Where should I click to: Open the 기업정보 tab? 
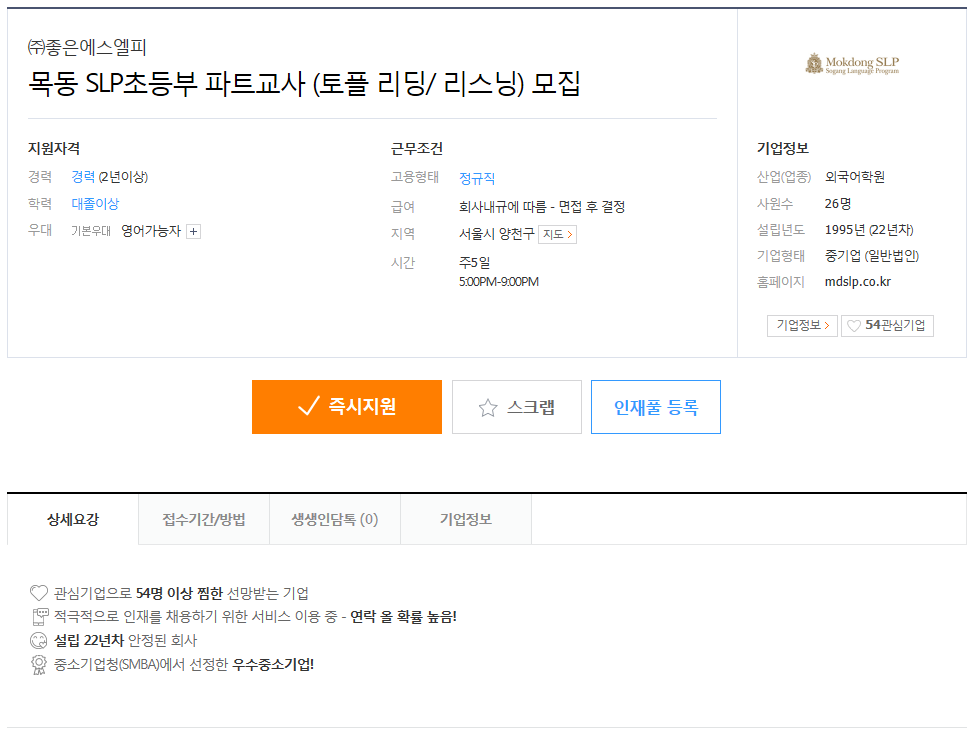point(466,519)
